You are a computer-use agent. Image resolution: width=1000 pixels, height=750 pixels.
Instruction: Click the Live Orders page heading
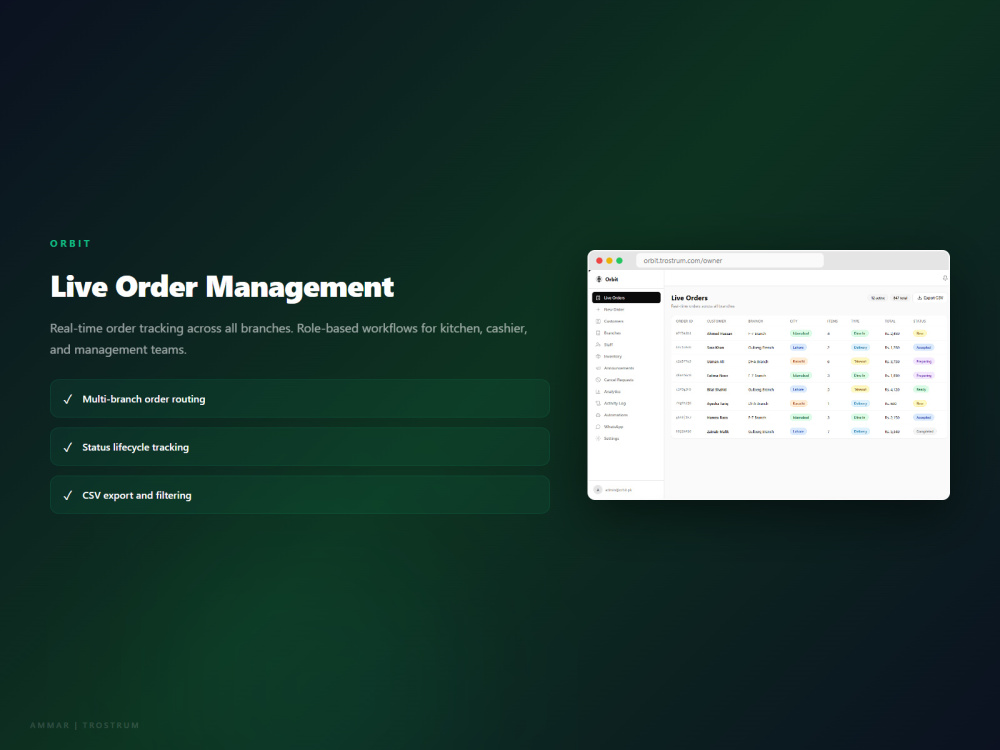[x=689, y=298]
